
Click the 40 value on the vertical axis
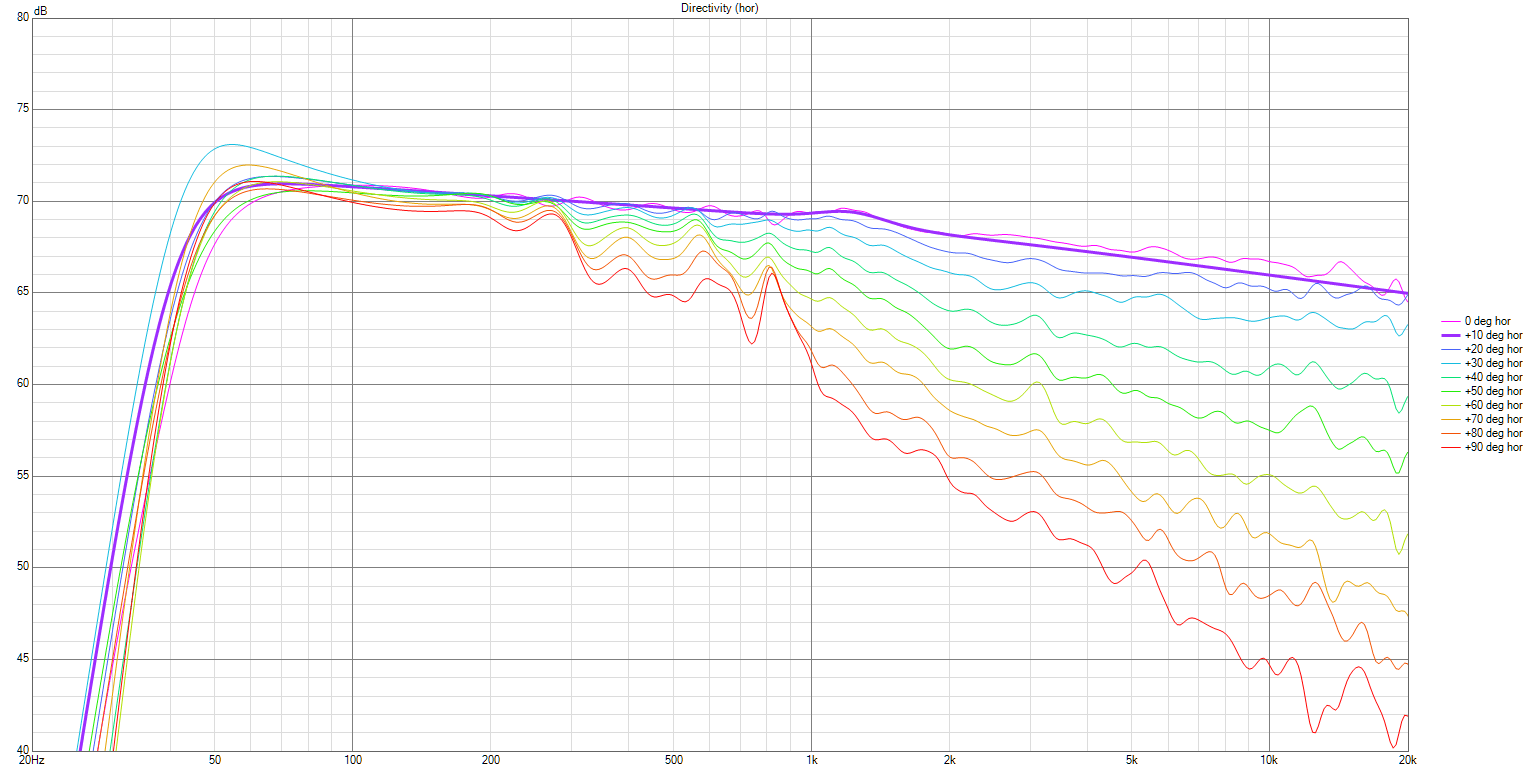pyautogui.click(x=23, y=750)
